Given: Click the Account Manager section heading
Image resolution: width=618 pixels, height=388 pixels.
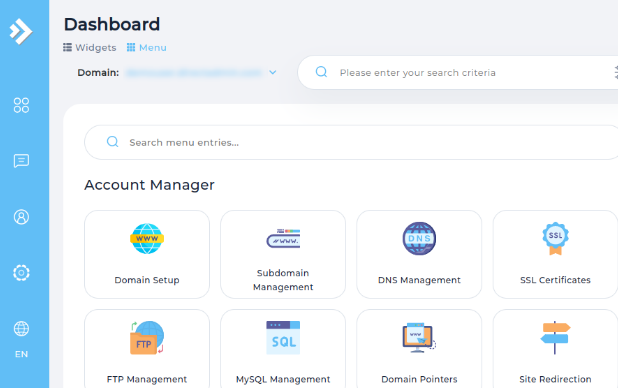Looking at the screenshot, I should [x=149, y=185].
